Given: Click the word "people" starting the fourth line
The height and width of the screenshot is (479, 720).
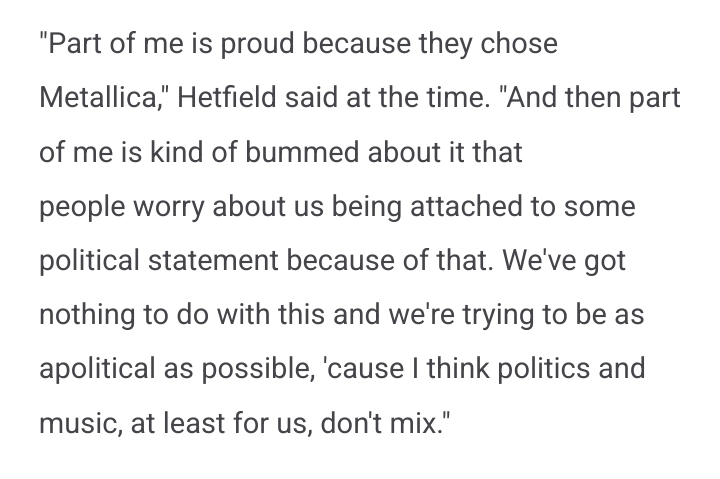Looking at the screenshot, I should [x=82, y=207].
